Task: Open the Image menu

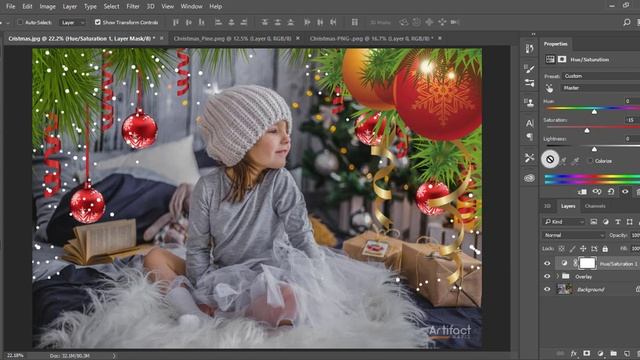Action: (47, 7)
